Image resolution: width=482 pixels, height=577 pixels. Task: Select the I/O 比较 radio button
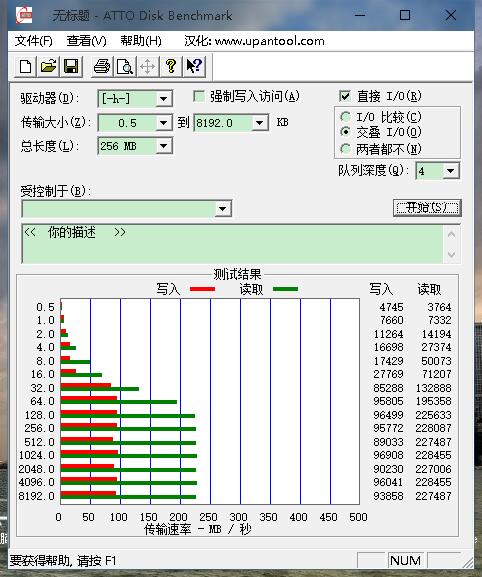click(345, 117)
